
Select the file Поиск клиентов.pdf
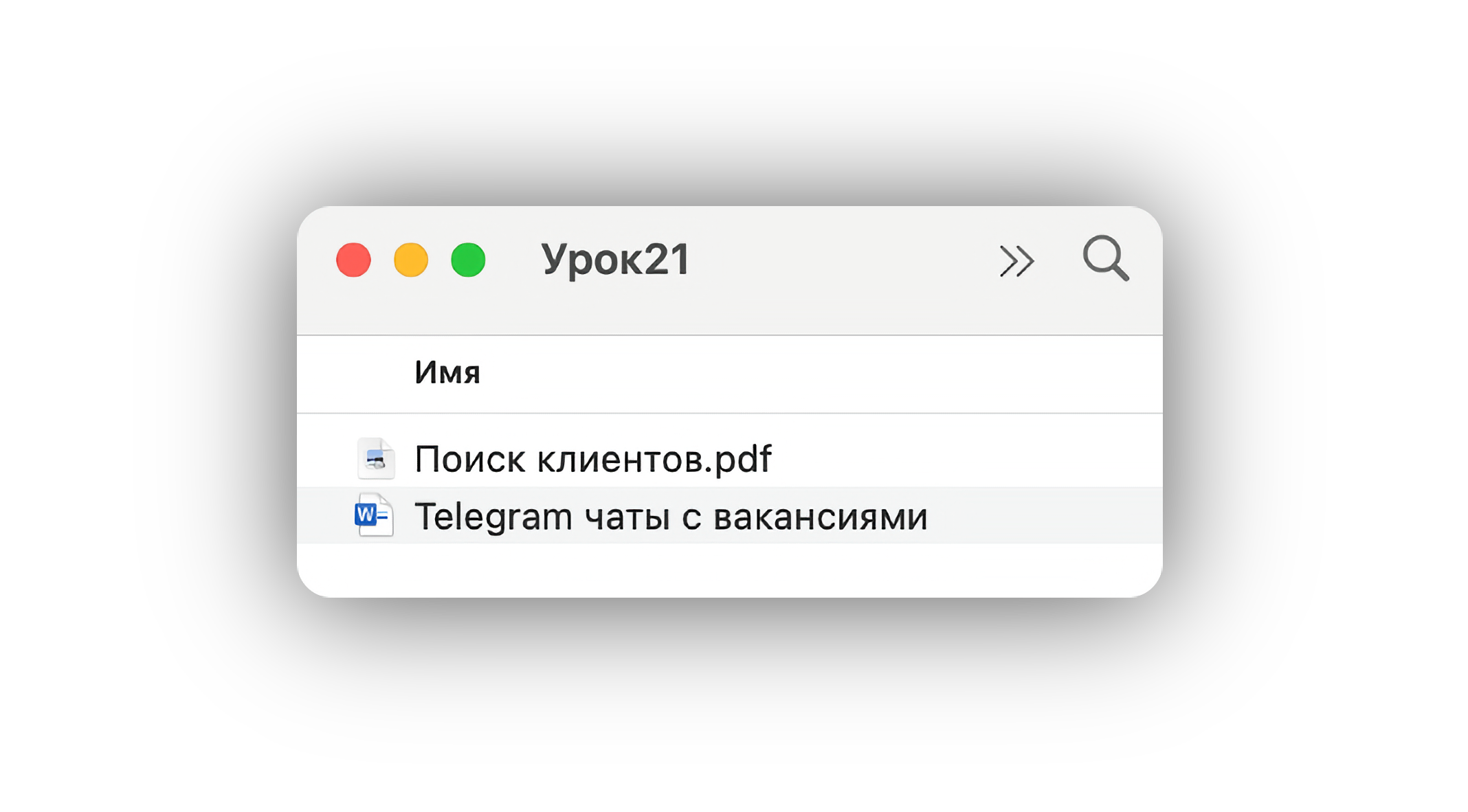[x=592, y=459]
